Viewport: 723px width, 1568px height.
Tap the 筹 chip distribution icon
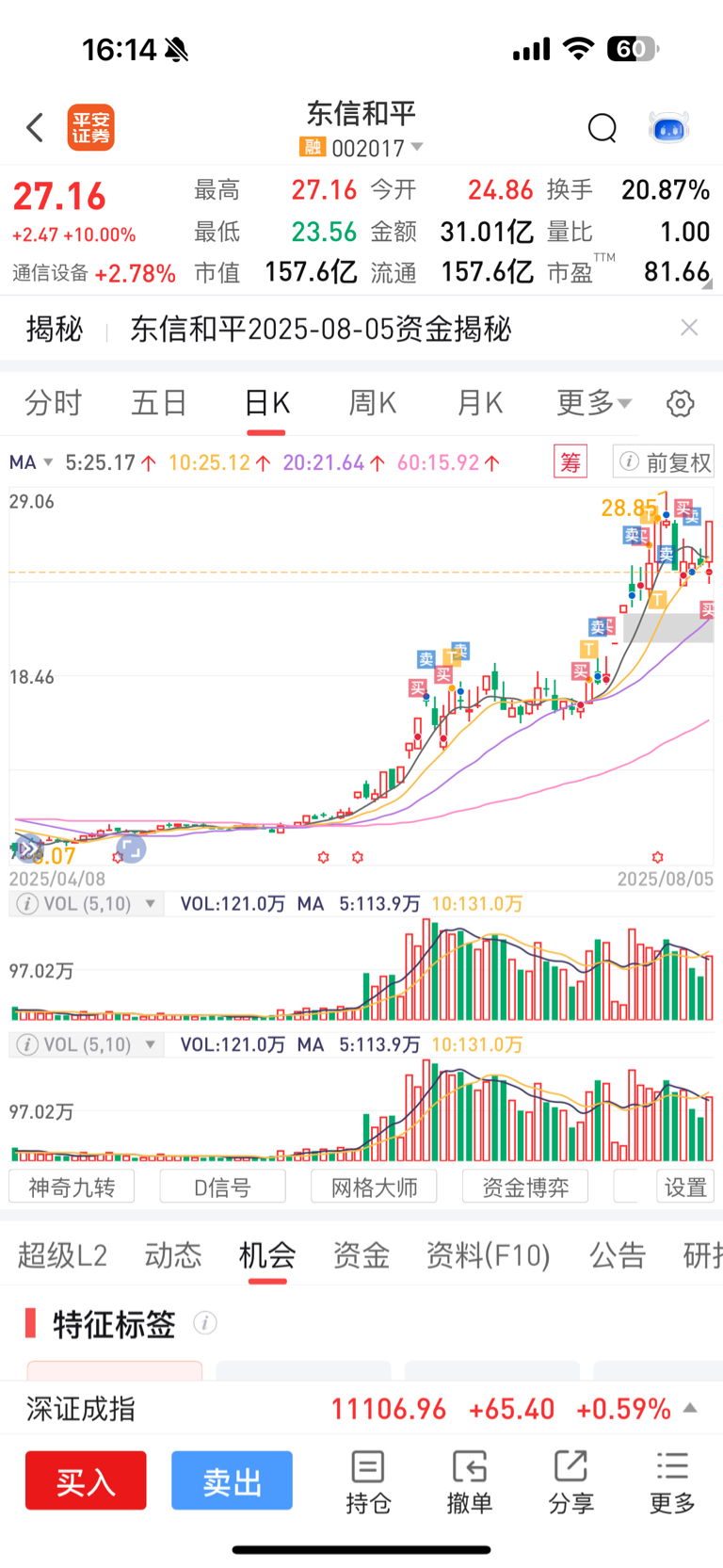point(570,461)
